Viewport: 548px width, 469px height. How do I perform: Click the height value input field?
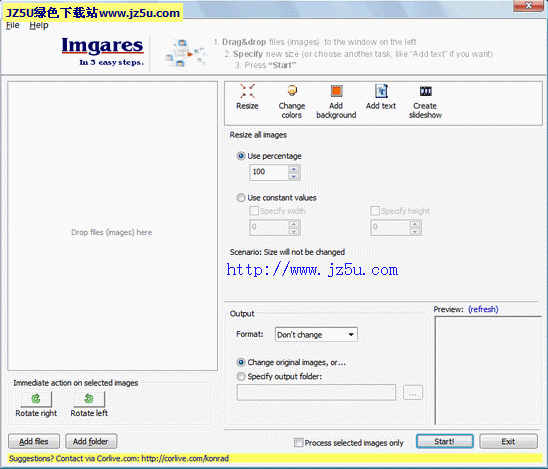pos(390,227)
